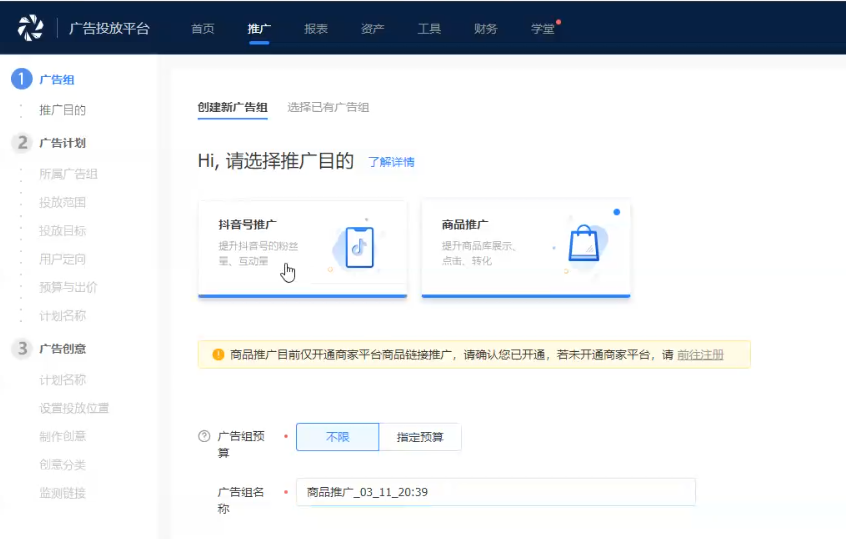This screenshot has width=846, height=539.
Task: Click the platform pinwheel logo icon
Action: (30, 28)
